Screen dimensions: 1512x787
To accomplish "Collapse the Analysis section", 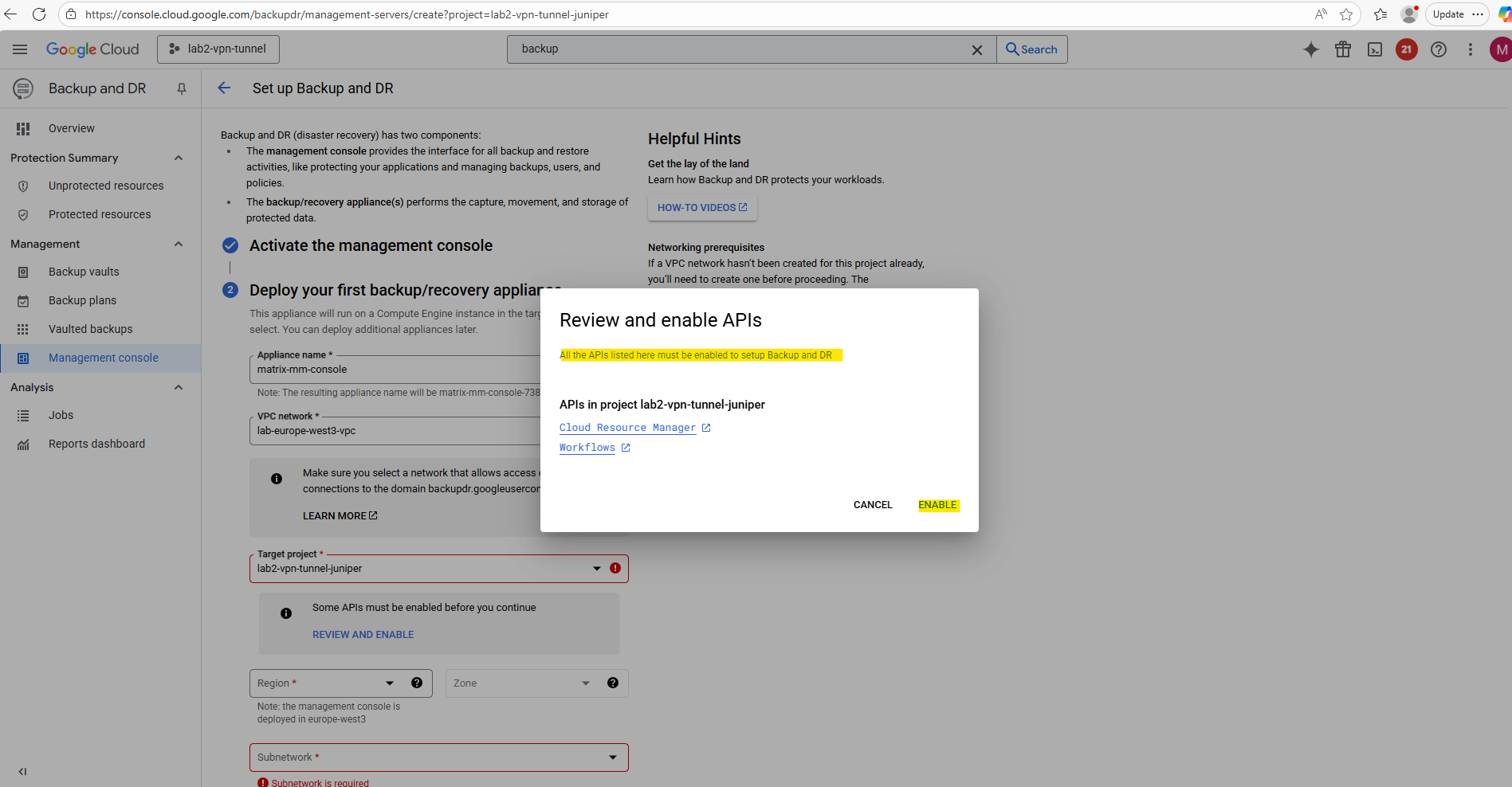I will [179, 387].
